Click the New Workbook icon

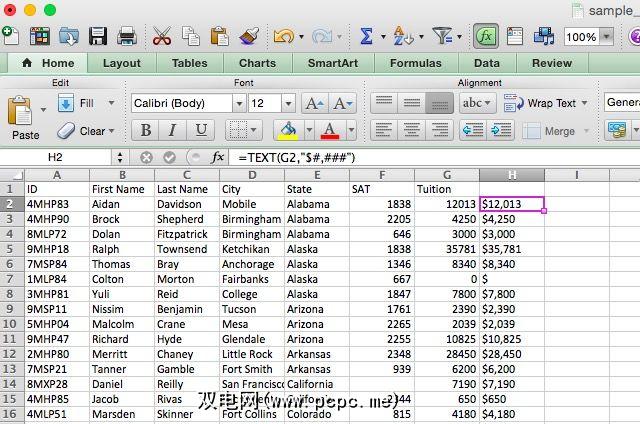point(10,36)
